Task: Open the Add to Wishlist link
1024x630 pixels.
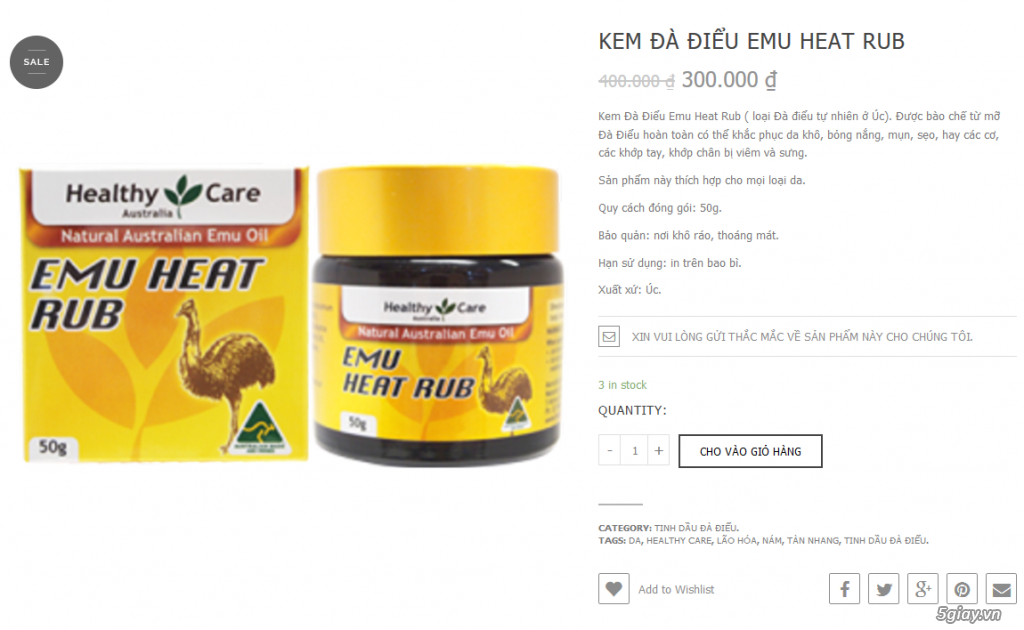Action: click(x=676, y=590)
